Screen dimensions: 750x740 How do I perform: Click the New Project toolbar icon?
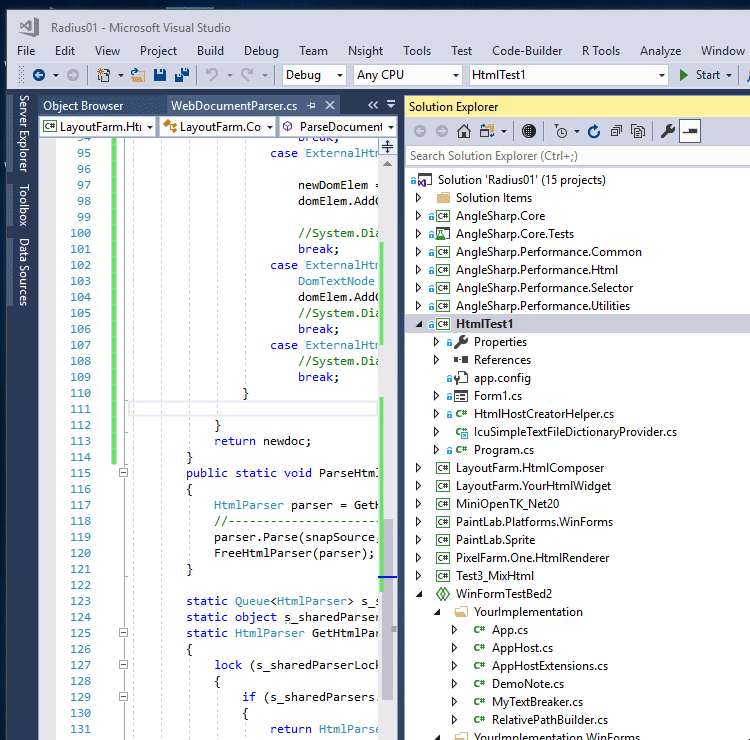pos(103,75)
